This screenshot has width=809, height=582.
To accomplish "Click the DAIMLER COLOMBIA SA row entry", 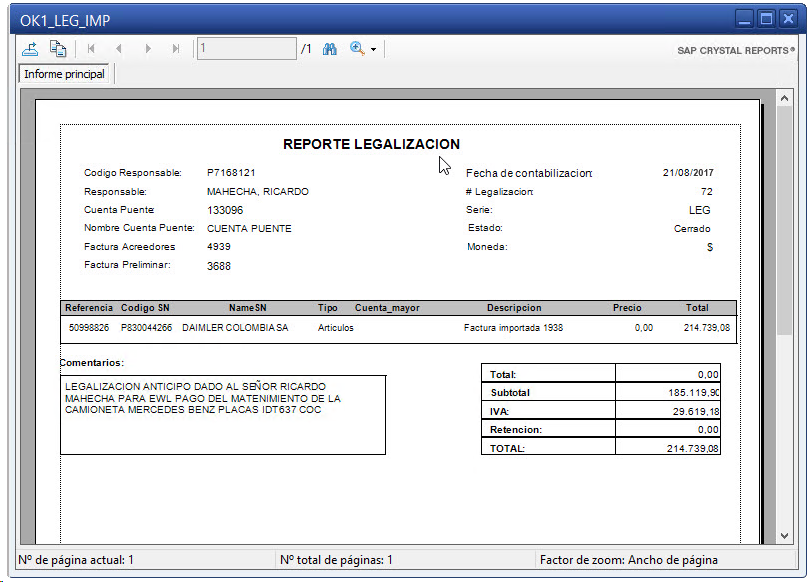I will pos(235,328).
